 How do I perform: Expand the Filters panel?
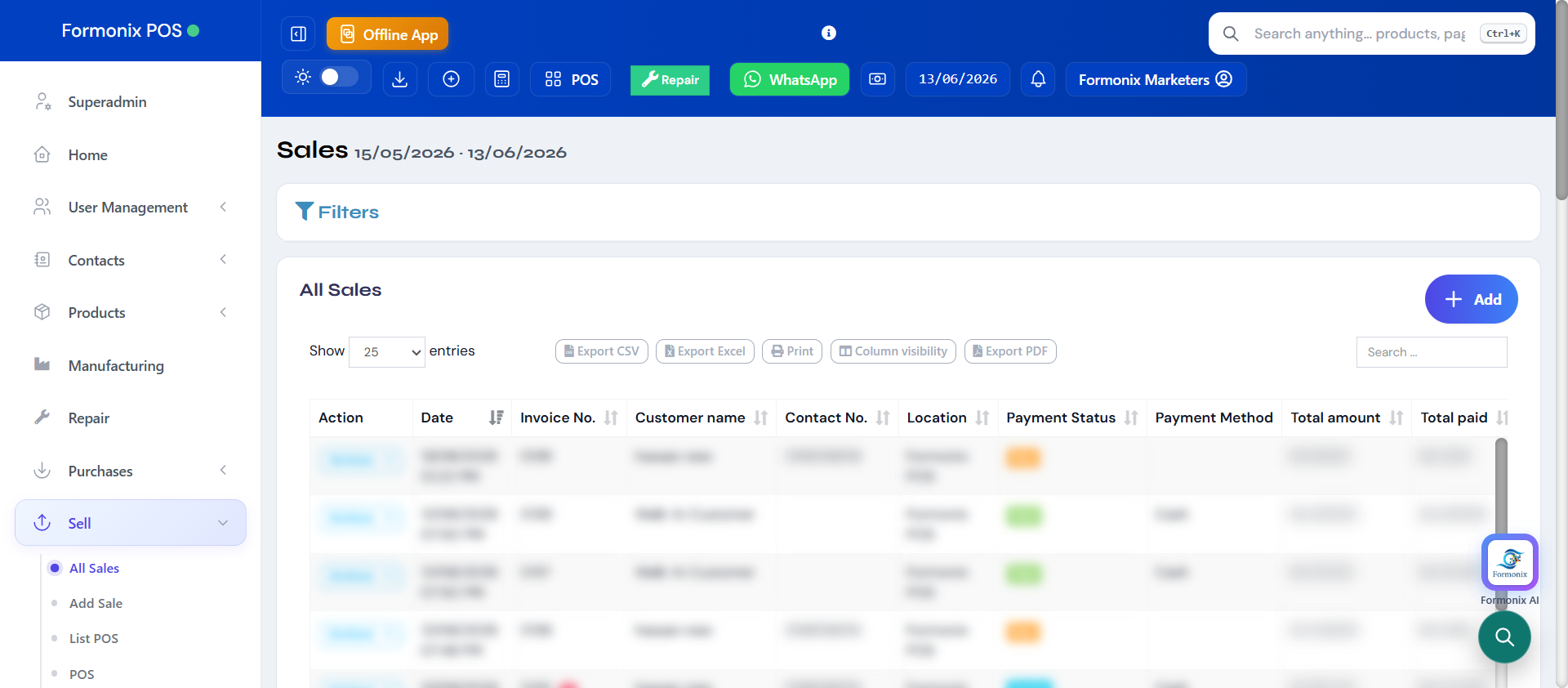[337, 212]
